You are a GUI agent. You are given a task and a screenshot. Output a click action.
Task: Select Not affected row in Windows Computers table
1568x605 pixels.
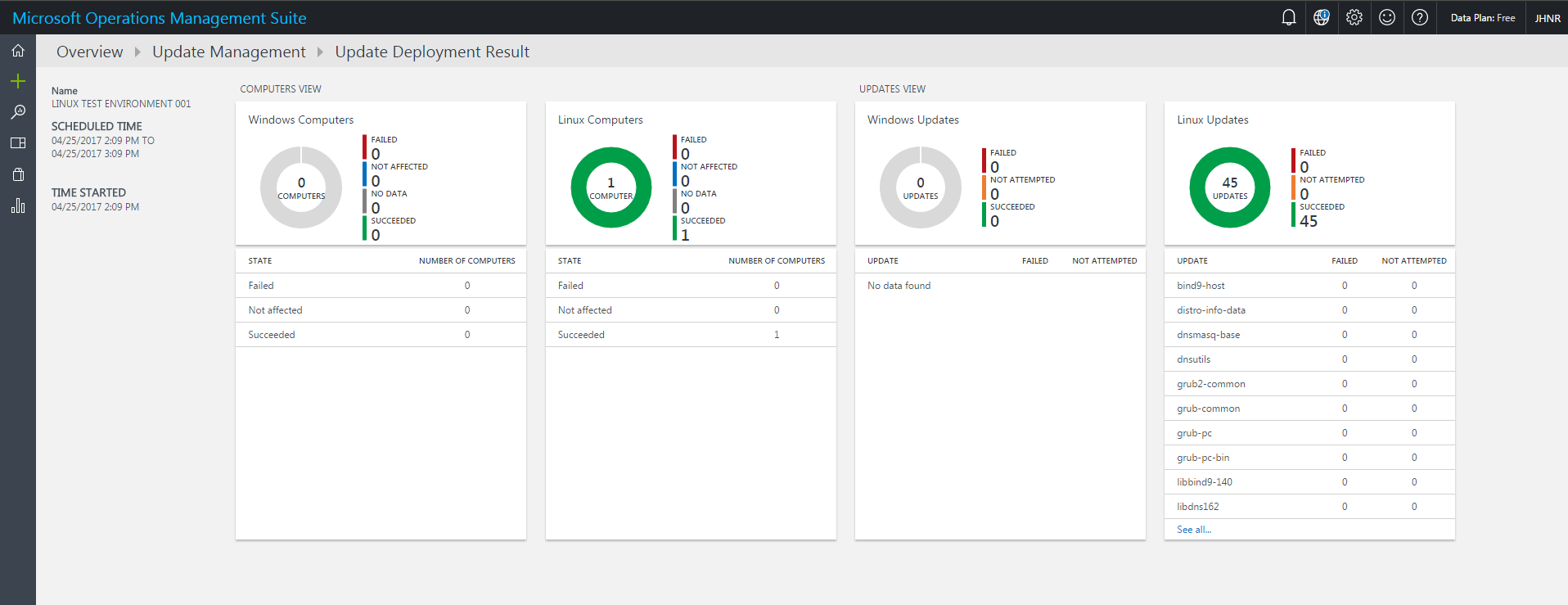[381, 310]
